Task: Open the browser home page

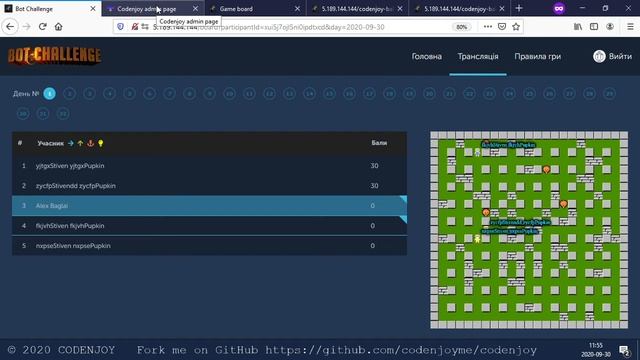Action: pyautogui.click(x=58, y=27)
